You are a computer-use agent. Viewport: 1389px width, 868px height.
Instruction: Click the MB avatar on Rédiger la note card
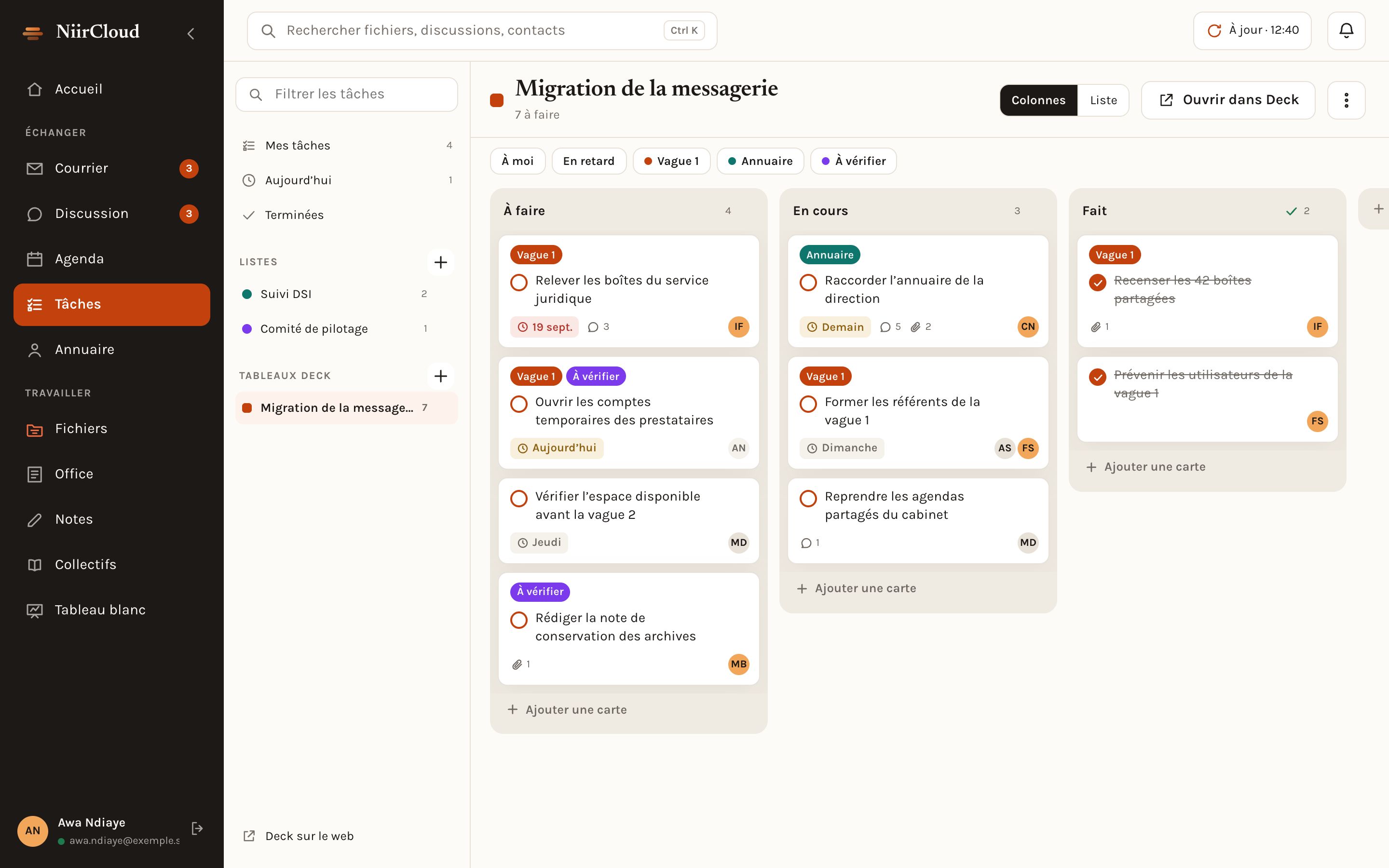tap(738, 664)
